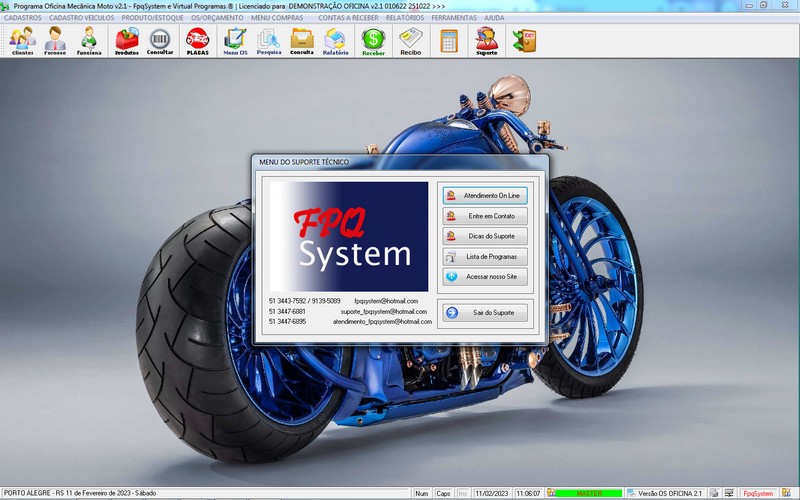Open the Menu OS icon
Image resolution: width=800 pixels, height=500 pixels.
click(x=235, y=41)
